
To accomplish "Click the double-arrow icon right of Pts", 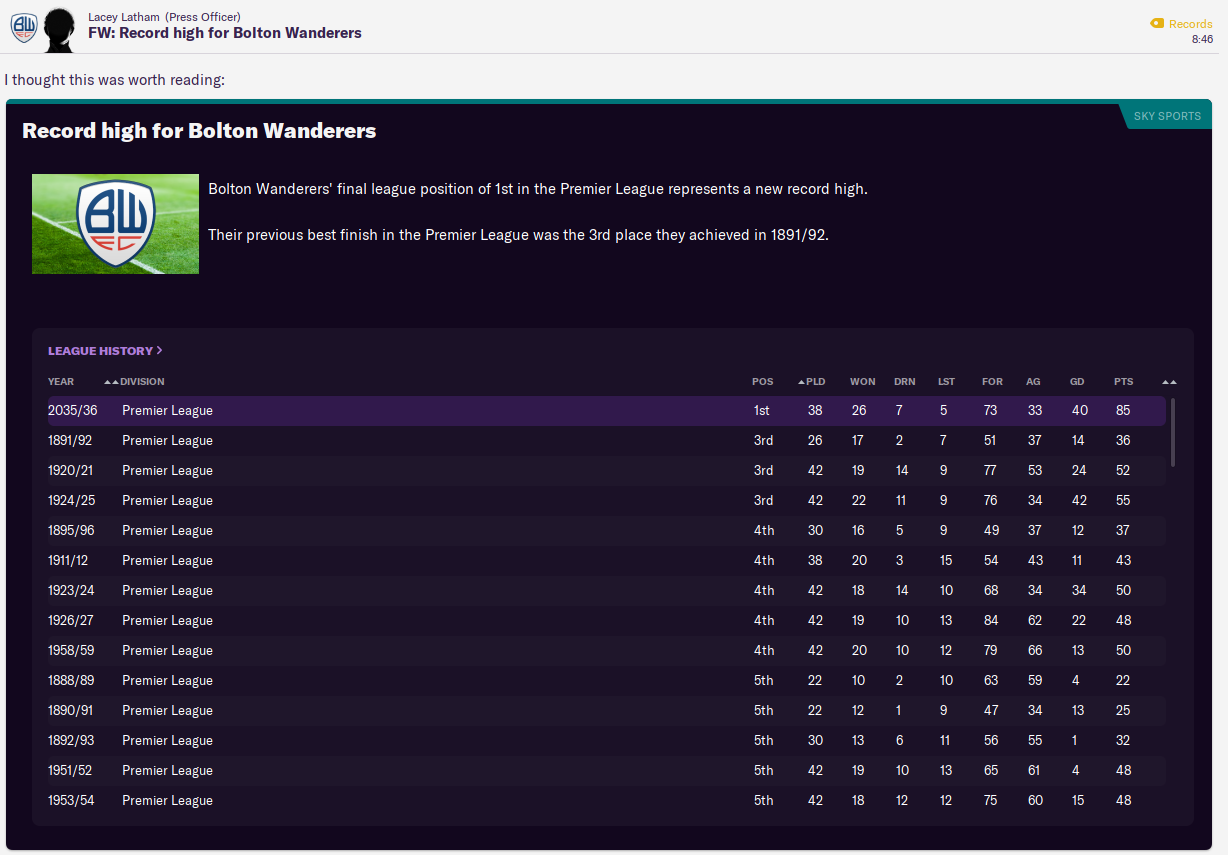I will (1169, 382).
